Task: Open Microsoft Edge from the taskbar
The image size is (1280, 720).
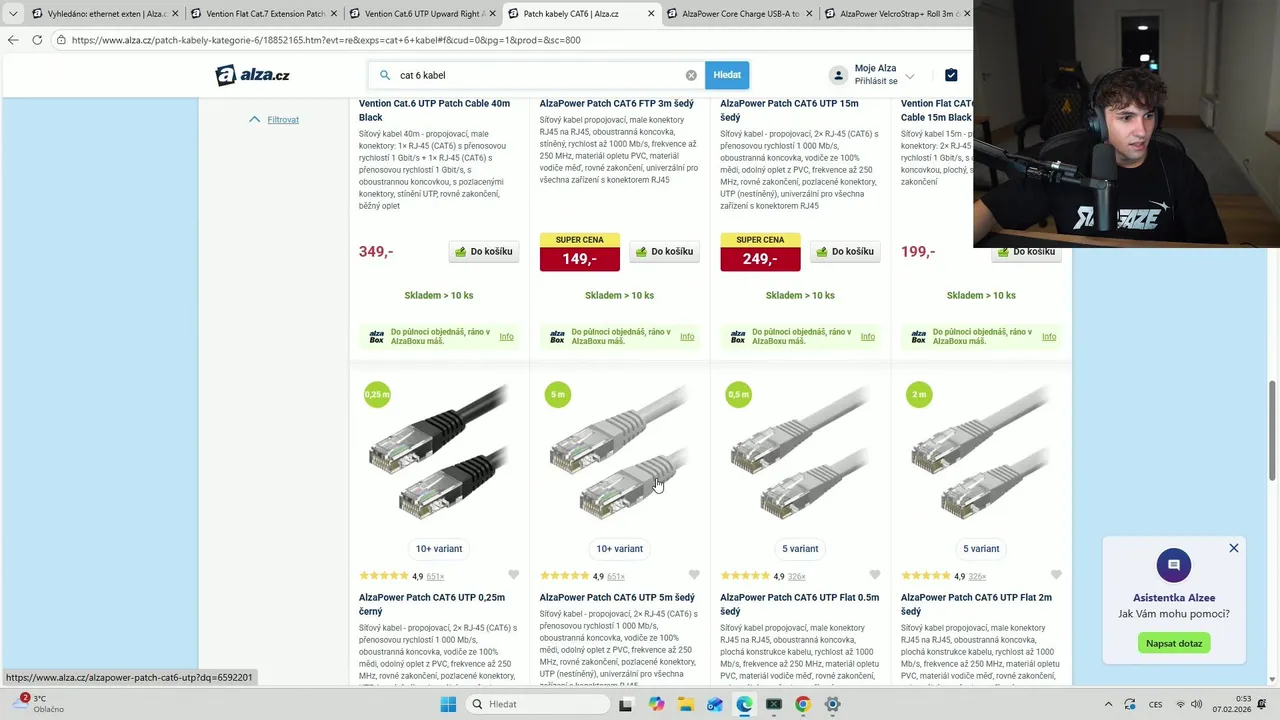Action: [744, 704]
